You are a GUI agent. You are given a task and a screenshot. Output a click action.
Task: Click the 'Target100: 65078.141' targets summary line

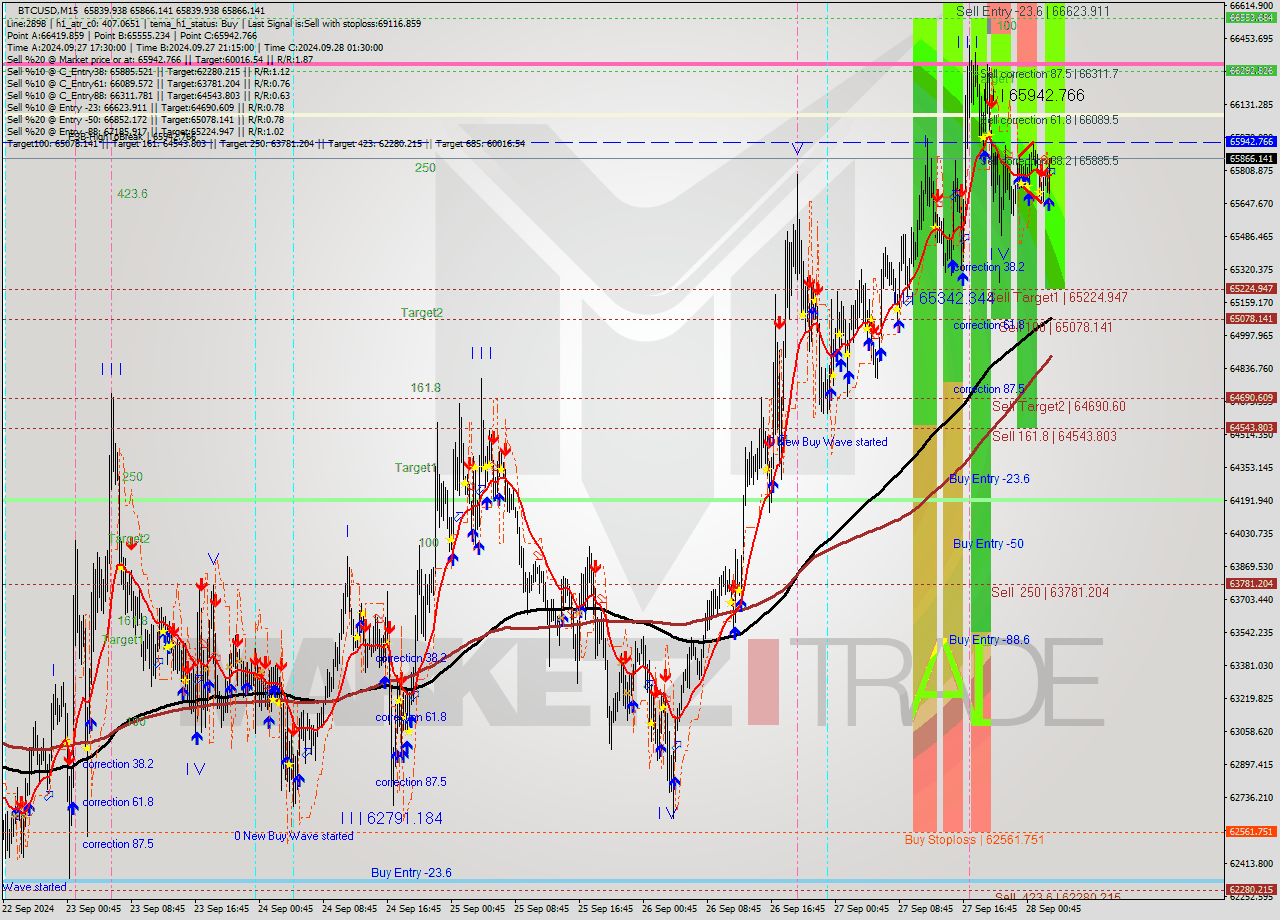[x=265, y=144]
